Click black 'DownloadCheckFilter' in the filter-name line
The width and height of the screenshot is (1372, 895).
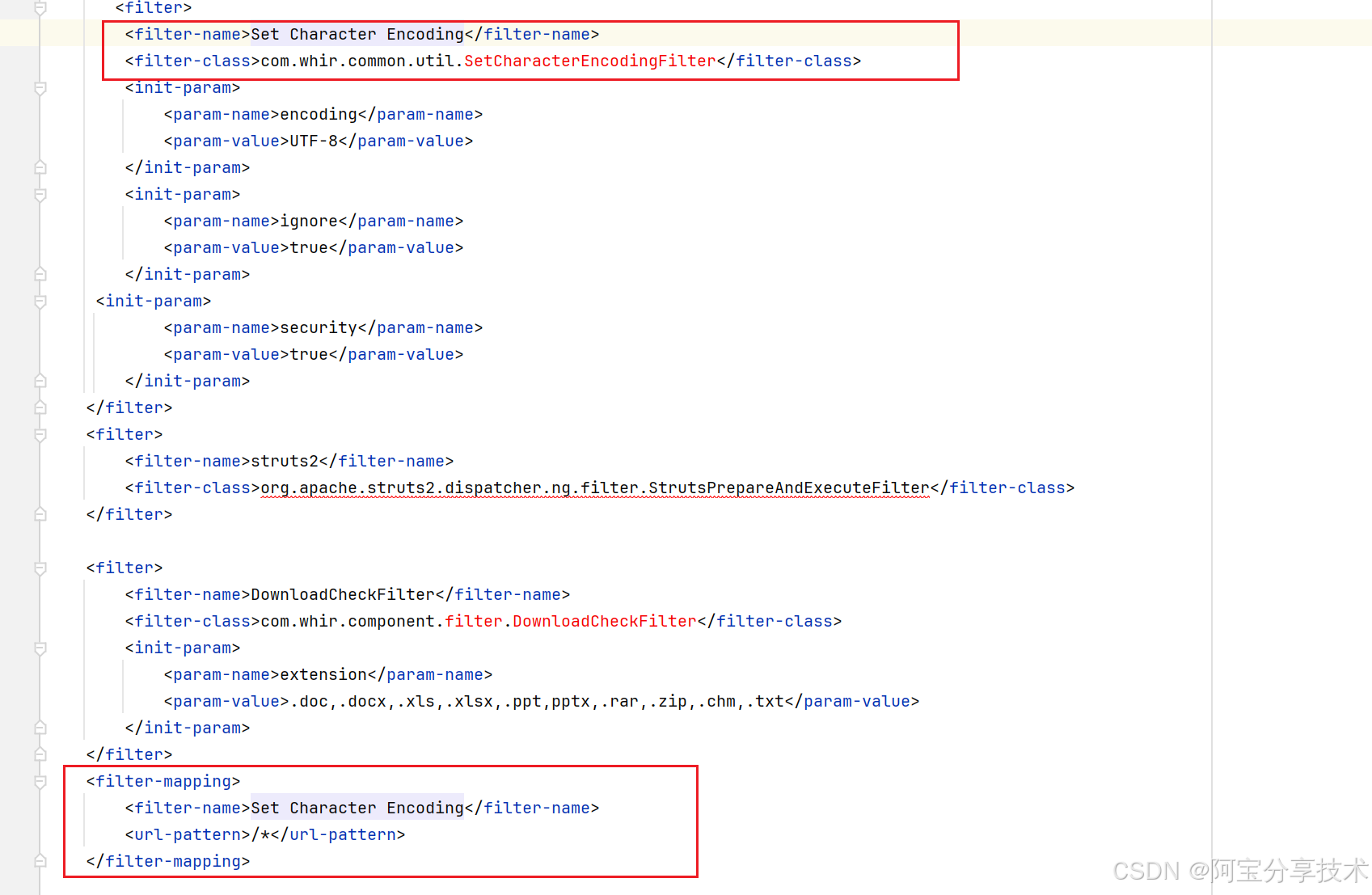tap(343, 595)
